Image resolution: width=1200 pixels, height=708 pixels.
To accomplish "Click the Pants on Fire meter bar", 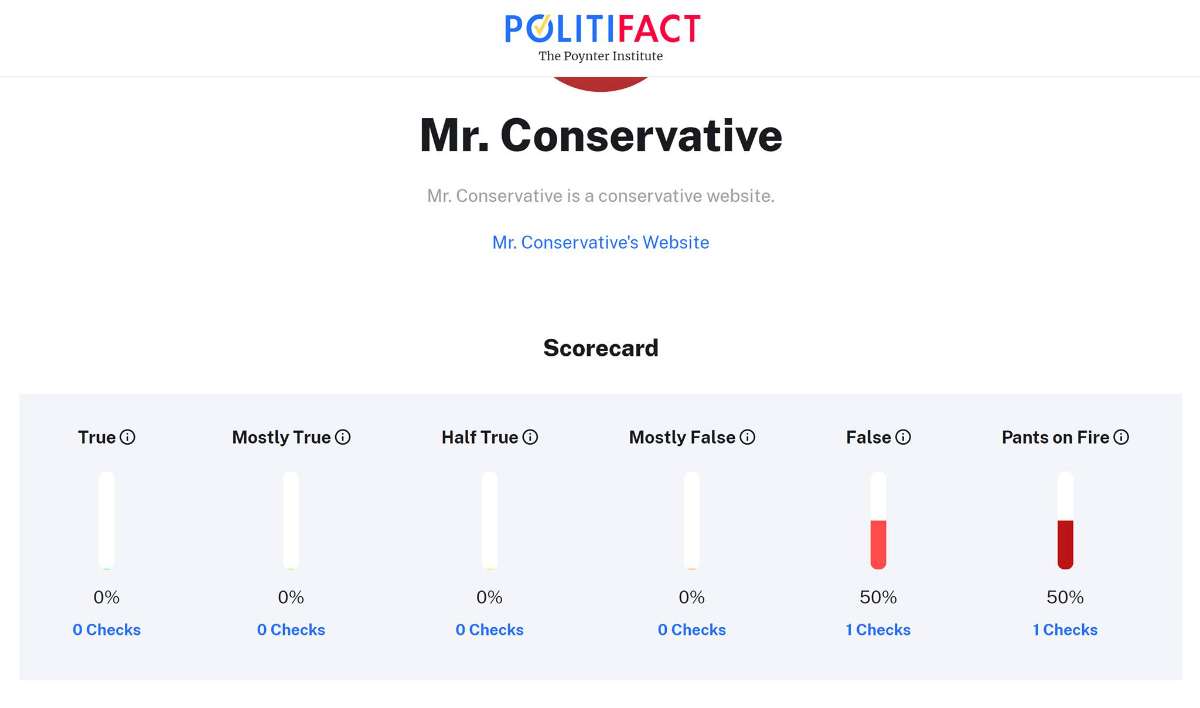I will 1065,521.
